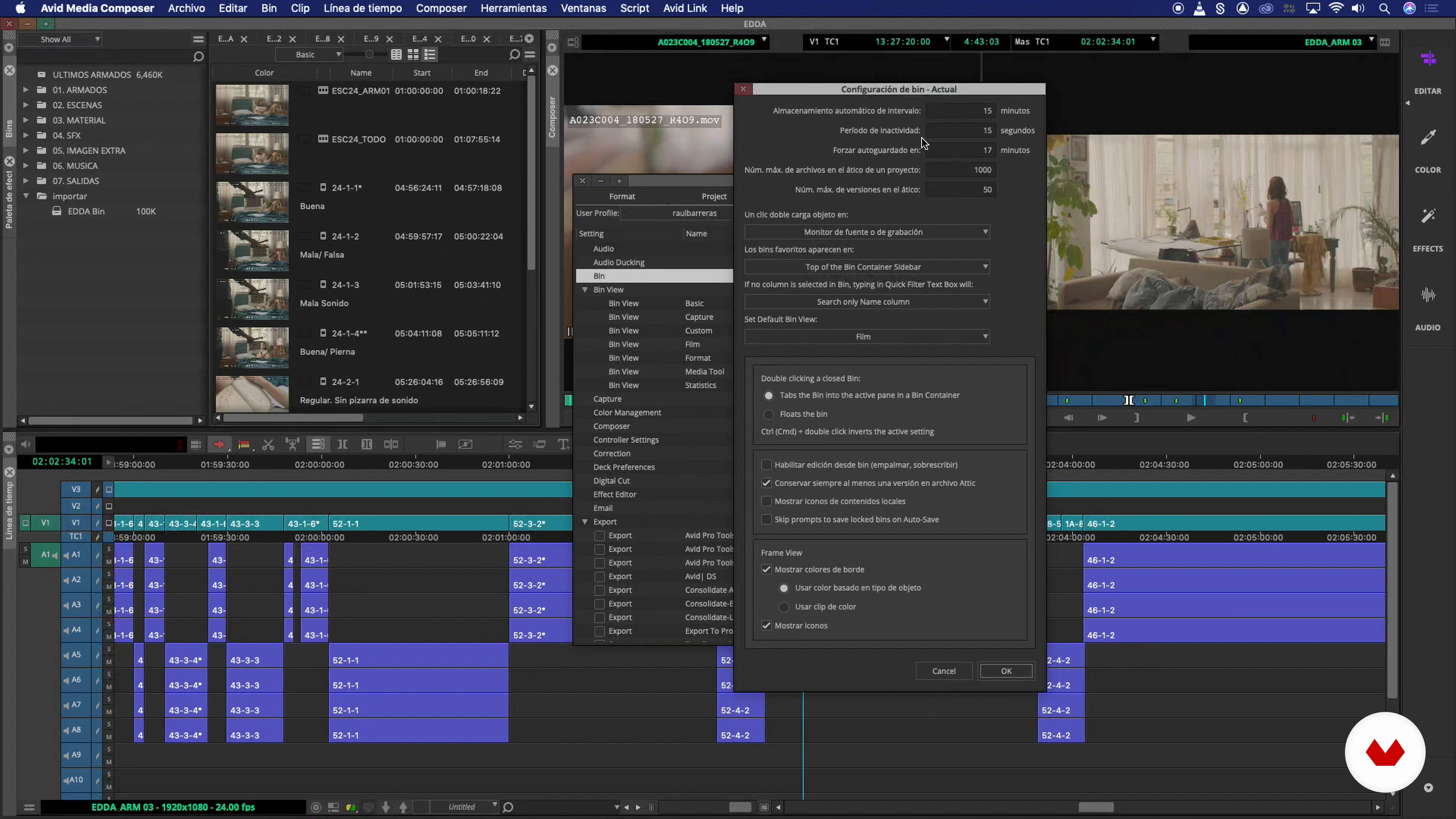This screenshot has height=819, width=1456.
Task: Select 'Composer' in the Settings list
Action: [x=611, y=427]
